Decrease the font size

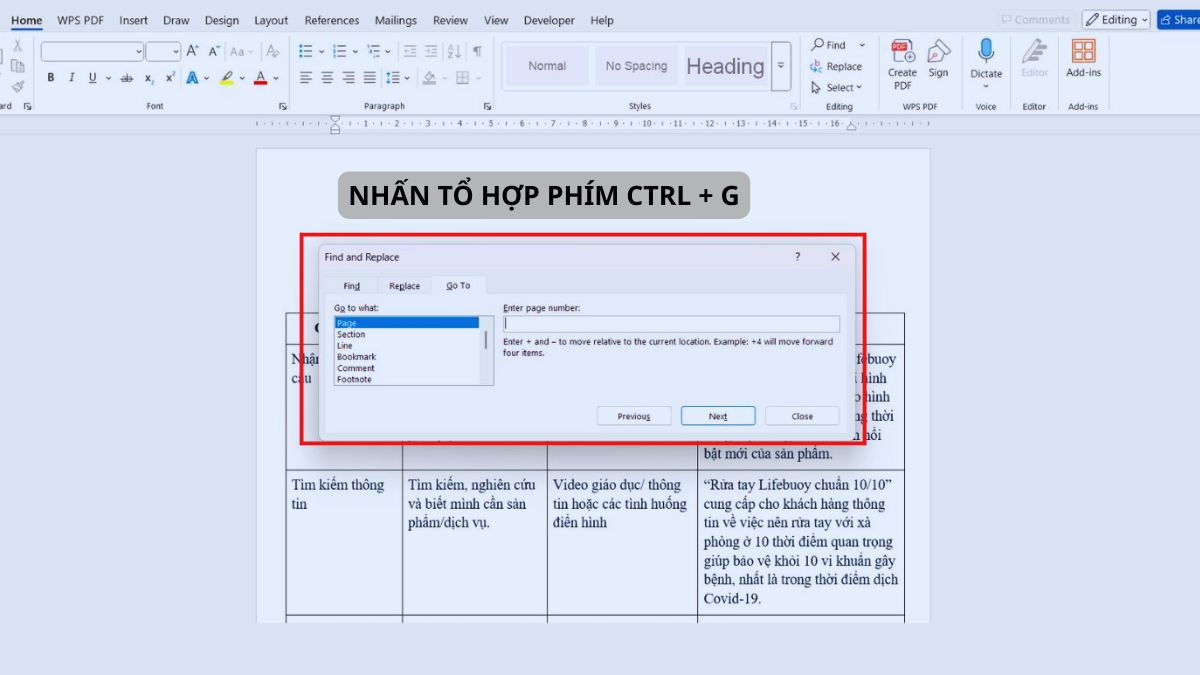point(214,51)
